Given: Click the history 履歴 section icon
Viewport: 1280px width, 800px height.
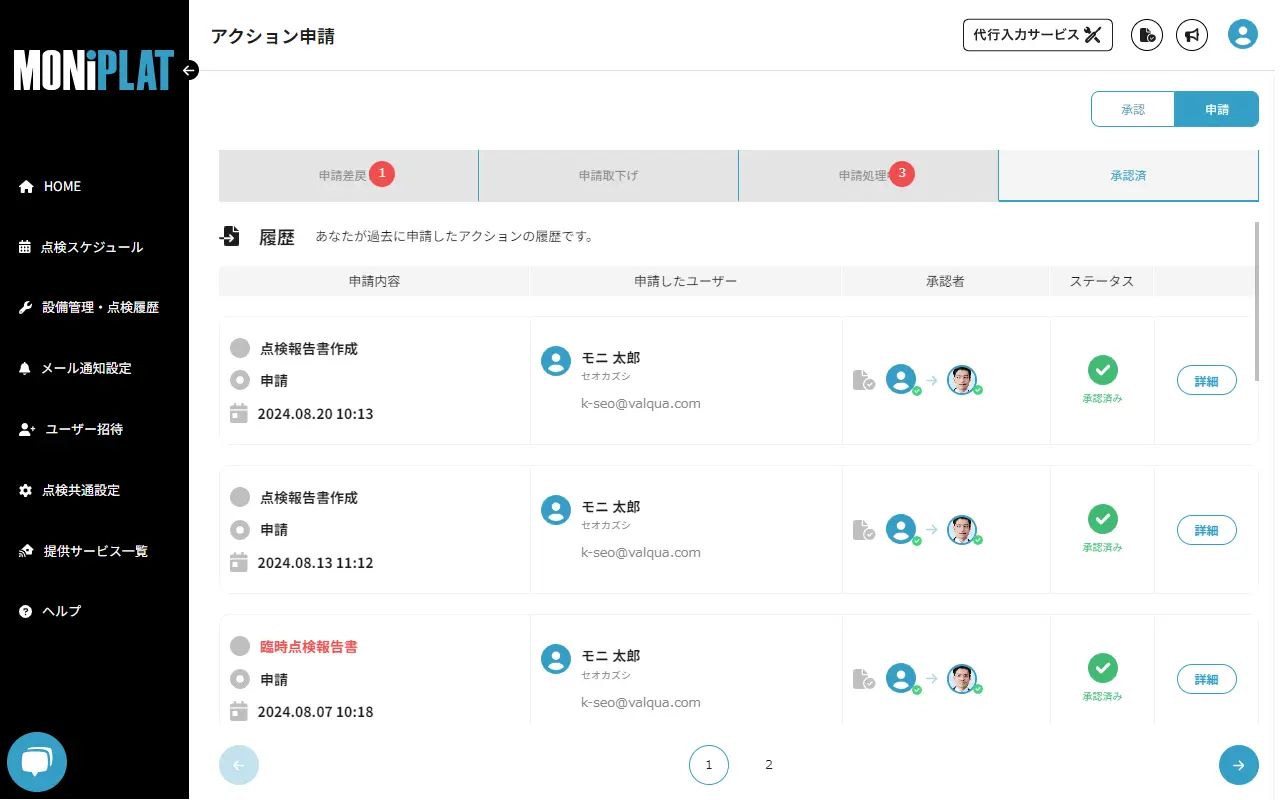Looking at the screenshot, I should [x=230, y=237].
